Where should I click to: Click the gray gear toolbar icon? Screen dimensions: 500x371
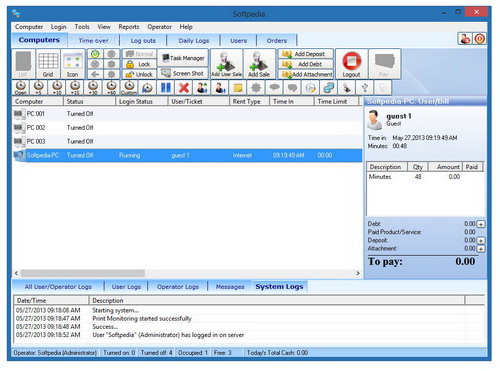coord(256,88)
